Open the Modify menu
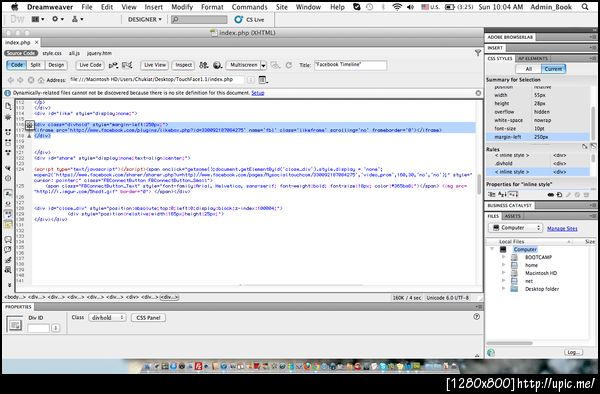 [182, 7]
